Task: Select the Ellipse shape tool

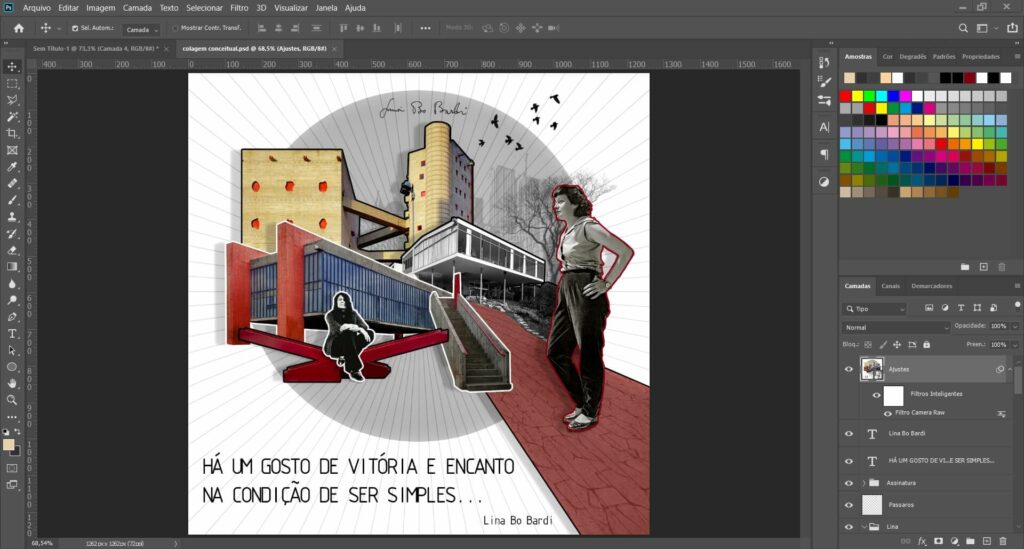Action: point(12,367)
